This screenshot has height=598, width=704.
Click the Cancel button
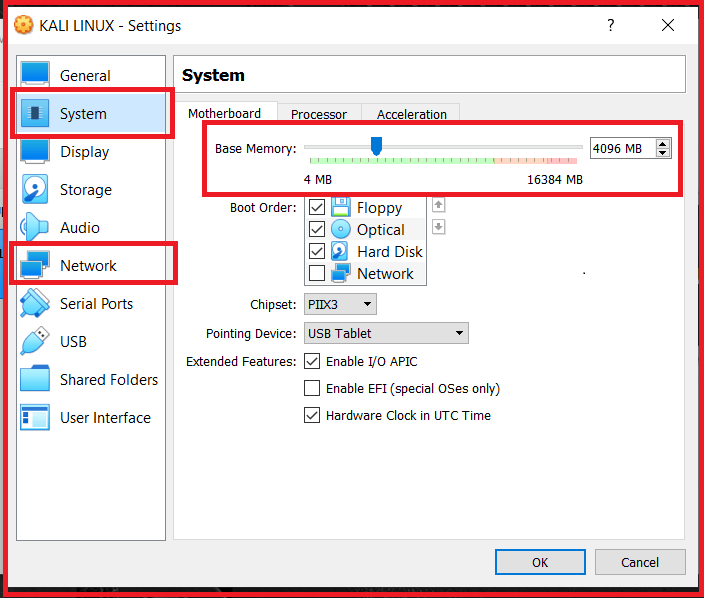tap(640, 562)
